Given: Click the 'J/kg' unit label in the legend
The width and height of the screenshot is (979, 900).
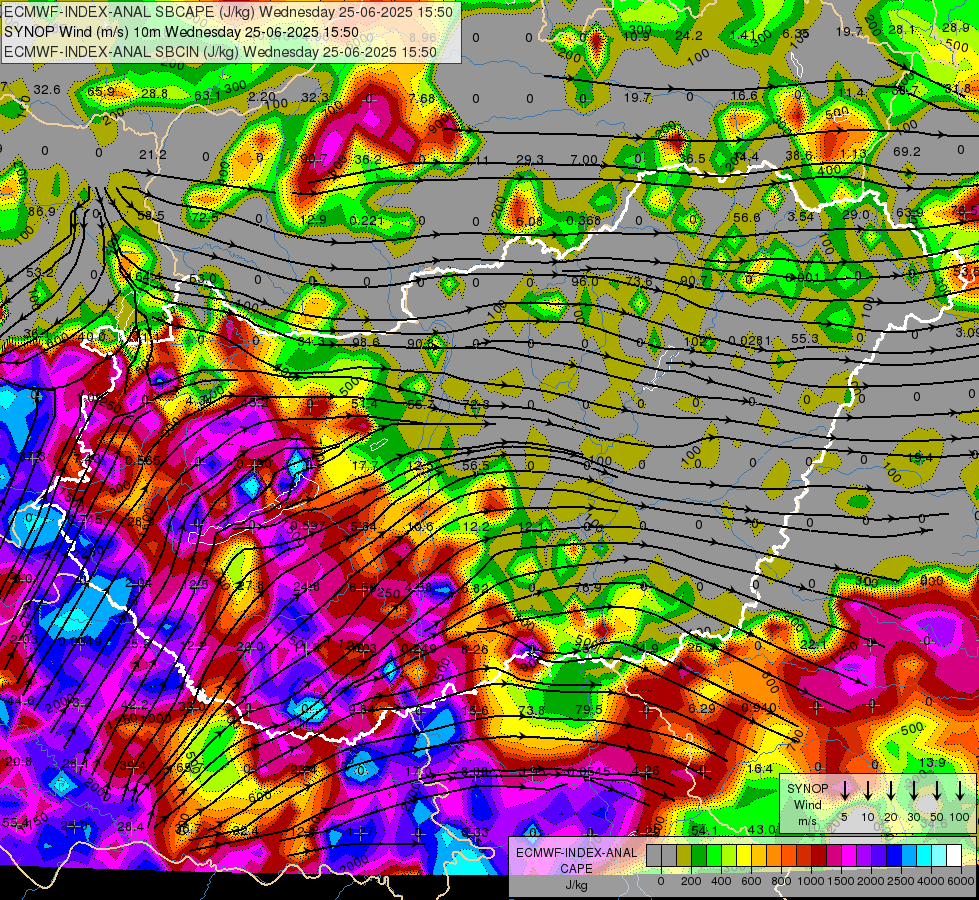Looking at the screenshot, I should [x=576, y=885].
